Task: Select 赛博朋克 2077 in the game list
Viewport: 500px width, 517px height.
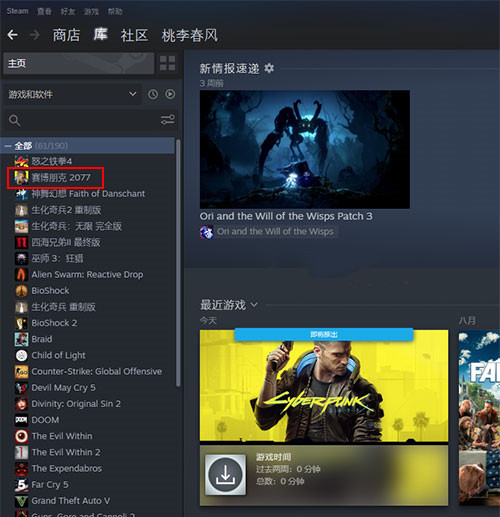Action: (56, 178)
